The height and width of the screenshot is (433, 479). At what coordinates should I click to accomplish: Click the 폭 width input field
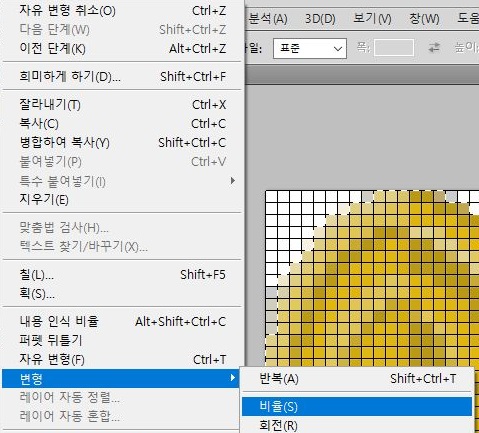[x=394, y=48]
